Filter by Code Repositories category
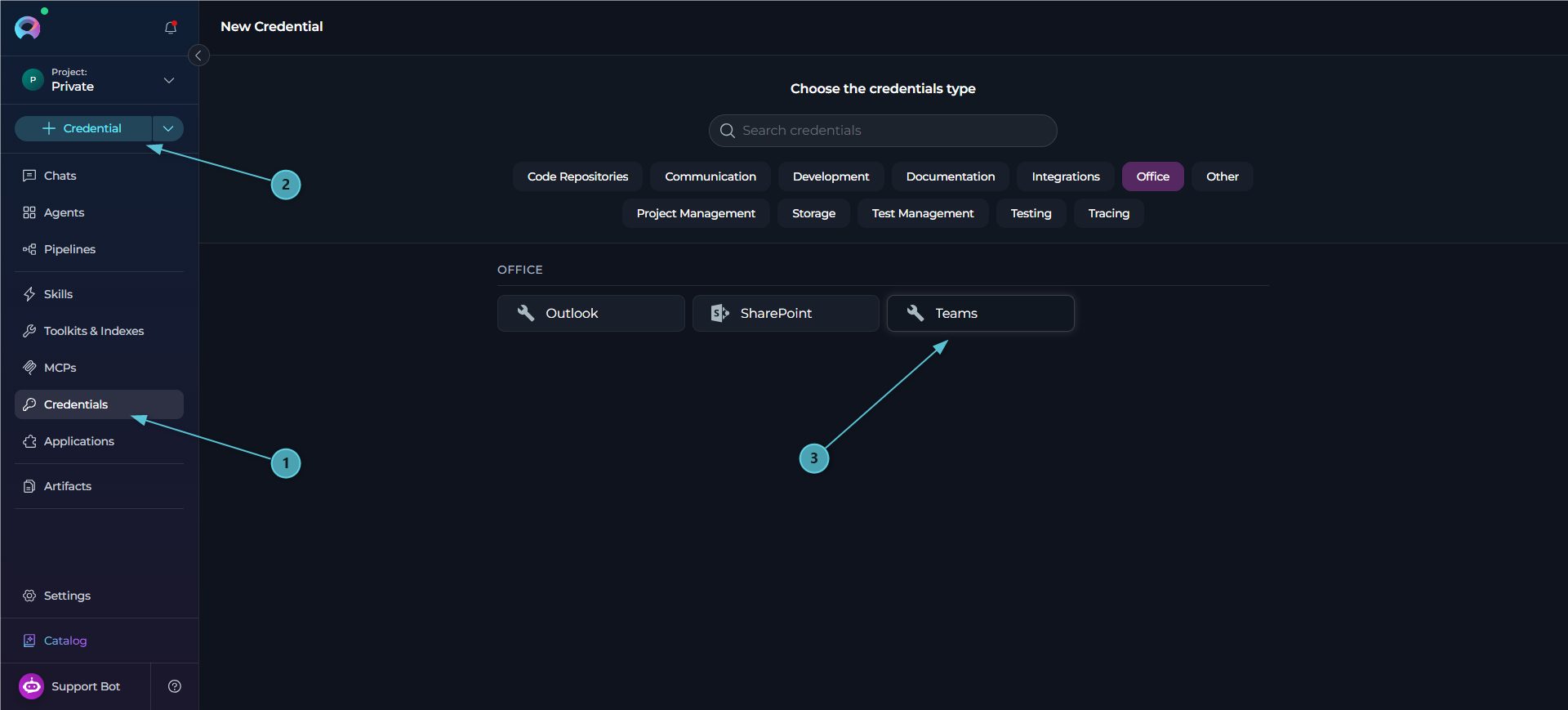Viewport: 1568px width, 710px height. pyautogui.click(x=577, y=176)
